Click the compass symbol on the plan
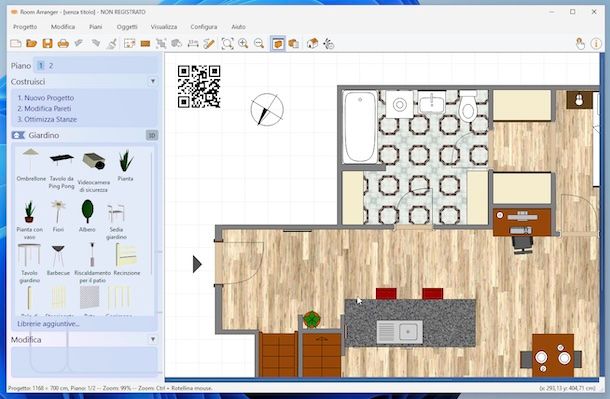610x399 pixels. coord(267,109)
